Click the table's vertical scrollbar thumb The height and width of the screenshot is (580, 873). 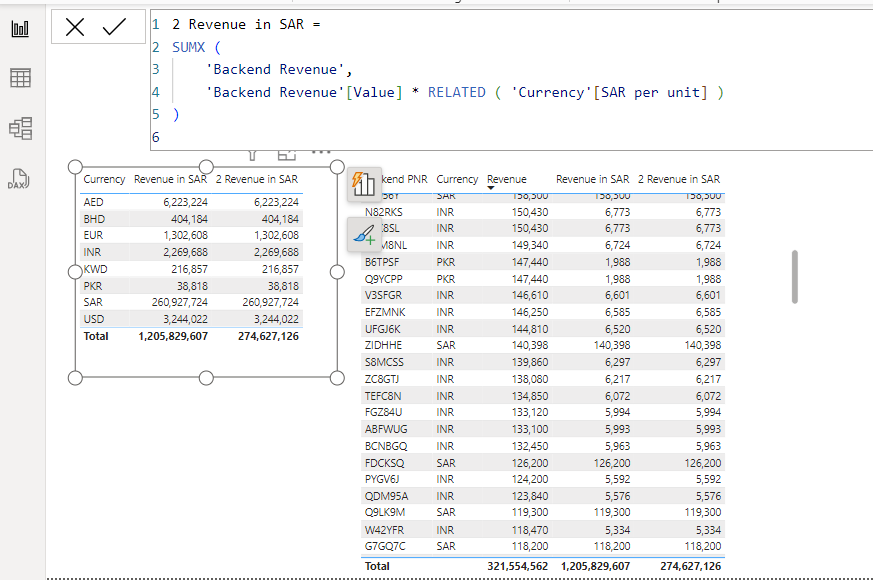click(794, 277)
